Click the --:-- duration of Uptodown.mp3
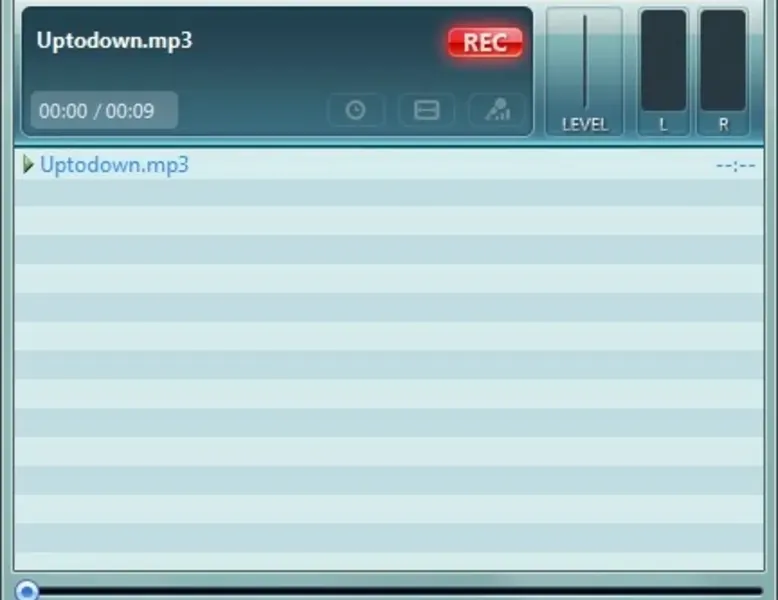778x600 pixels. pos(735,166)
